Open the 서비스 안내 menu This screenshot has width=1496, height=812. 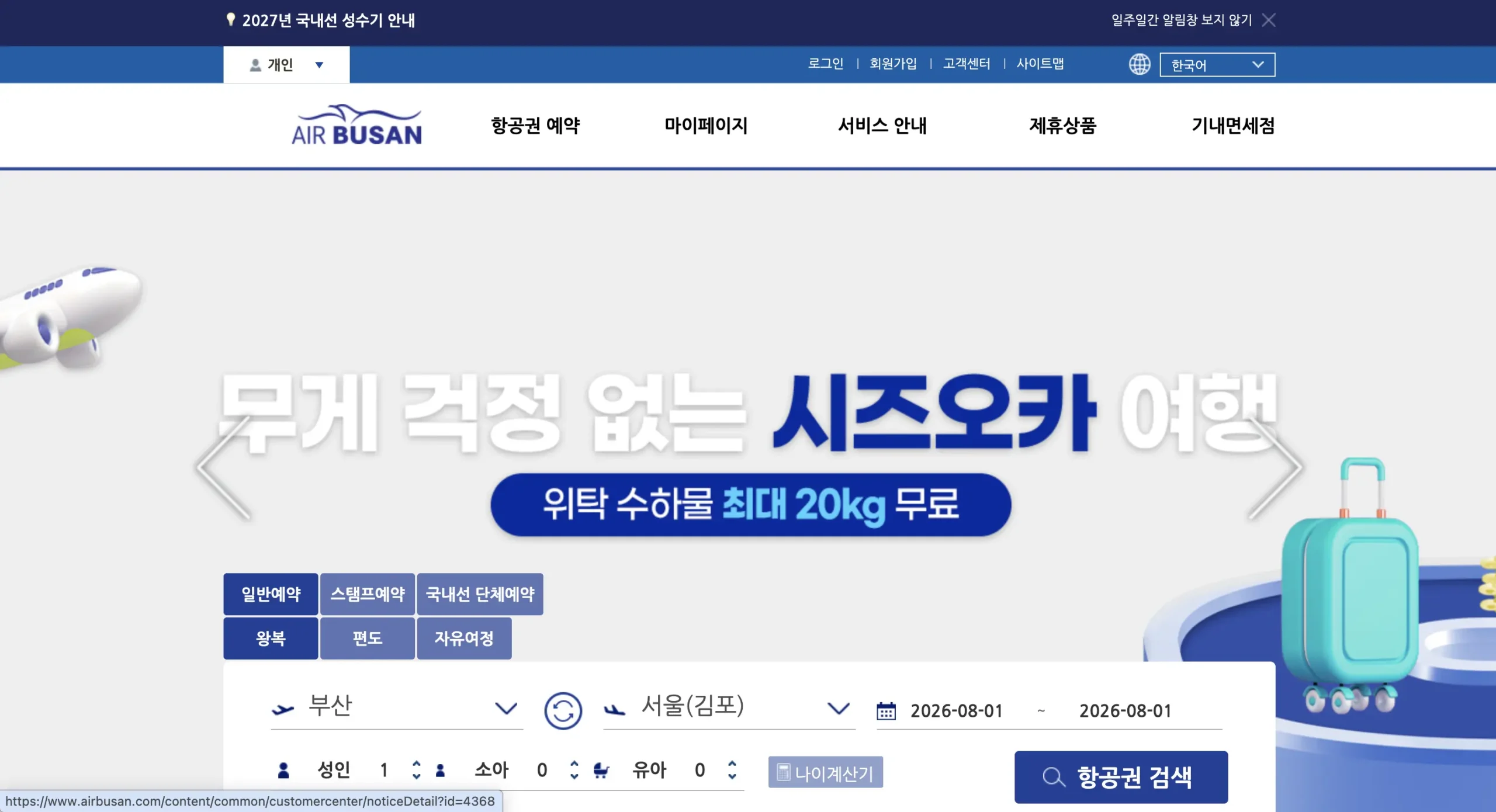pyautogui.click(x=882, y=125)
